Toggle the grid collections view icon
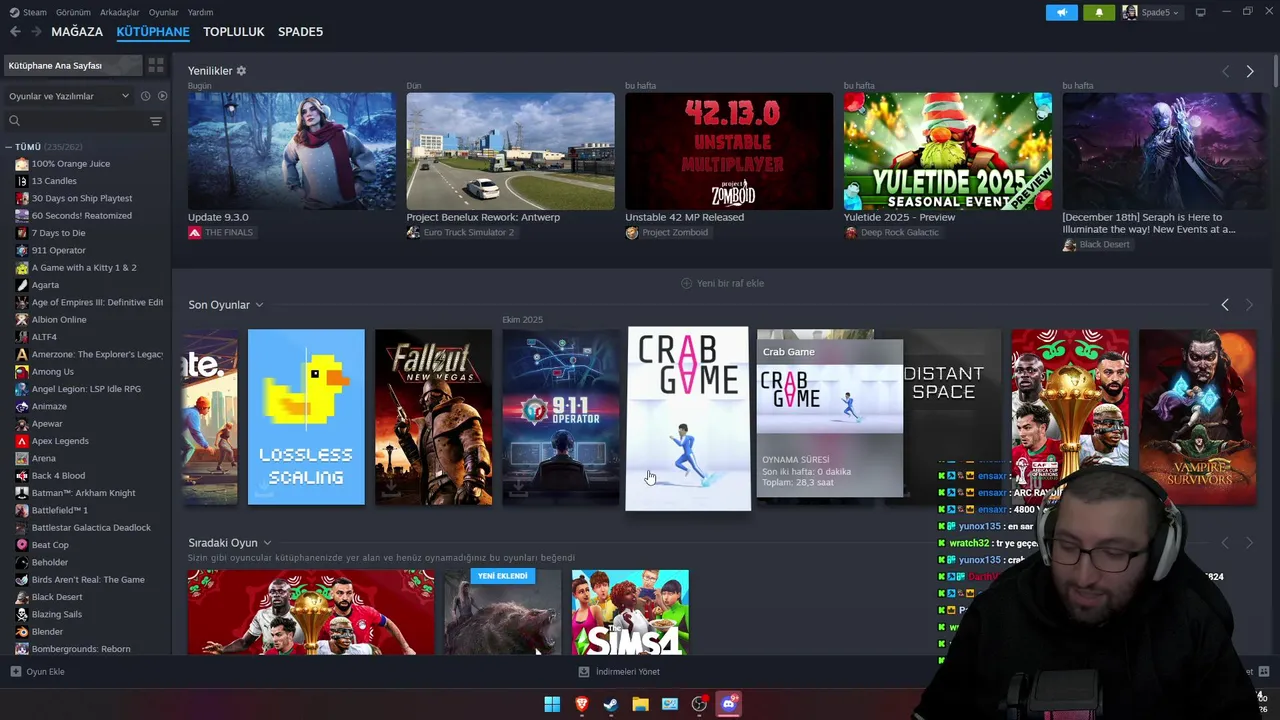Image resolution: width=1280 pixels, height=720 pixels. pyautogui.click(x=156, y=65)
